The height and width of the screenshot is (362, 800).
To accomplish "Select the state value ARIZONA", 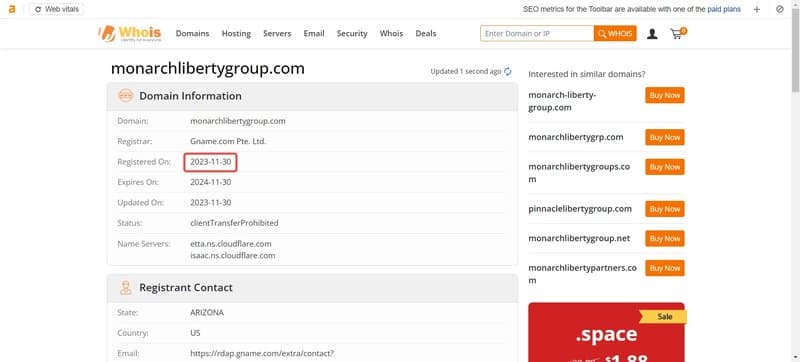I will (x=207, y=313).
